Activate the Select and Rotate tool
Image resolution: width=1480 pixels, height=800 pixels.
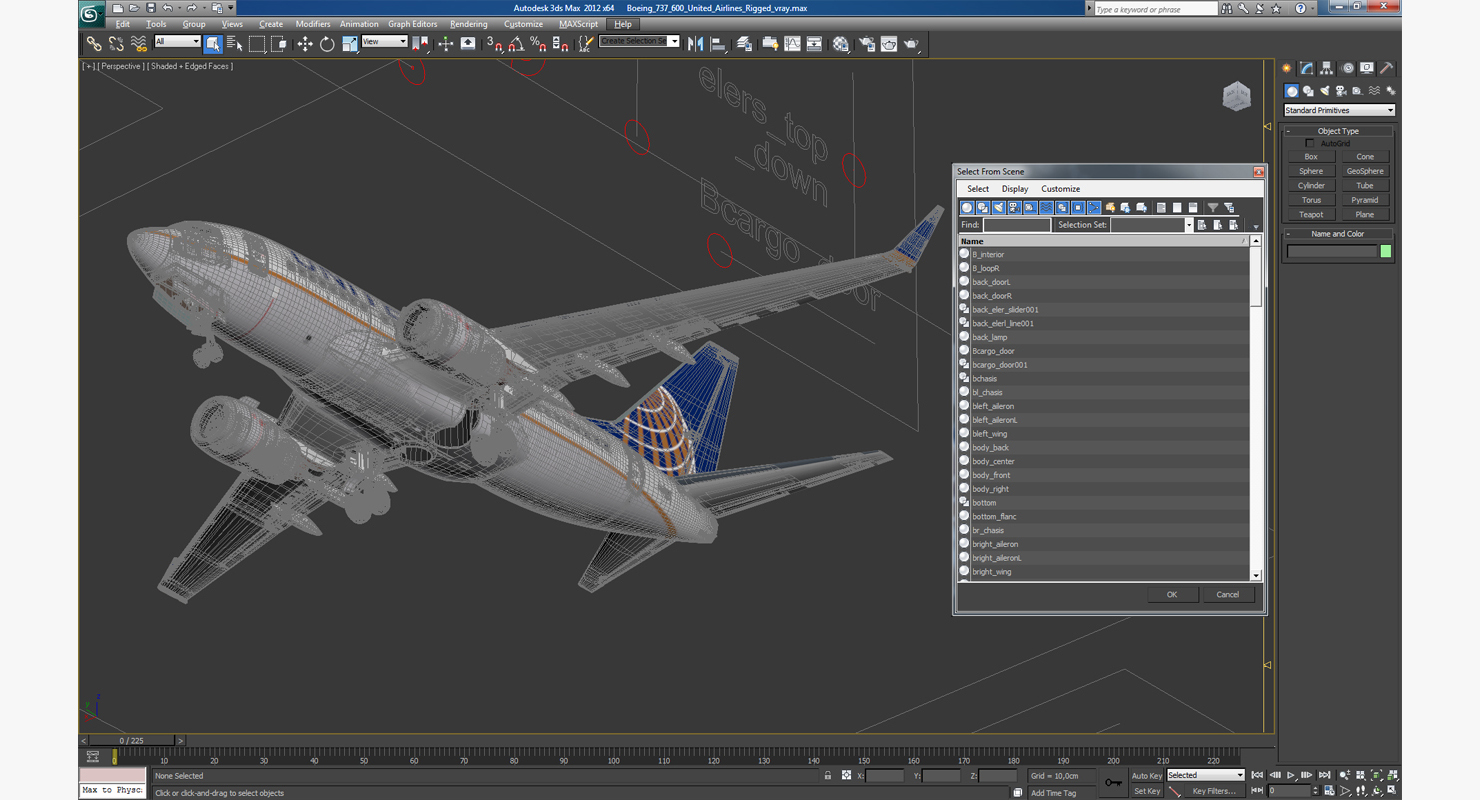(327, 43)
